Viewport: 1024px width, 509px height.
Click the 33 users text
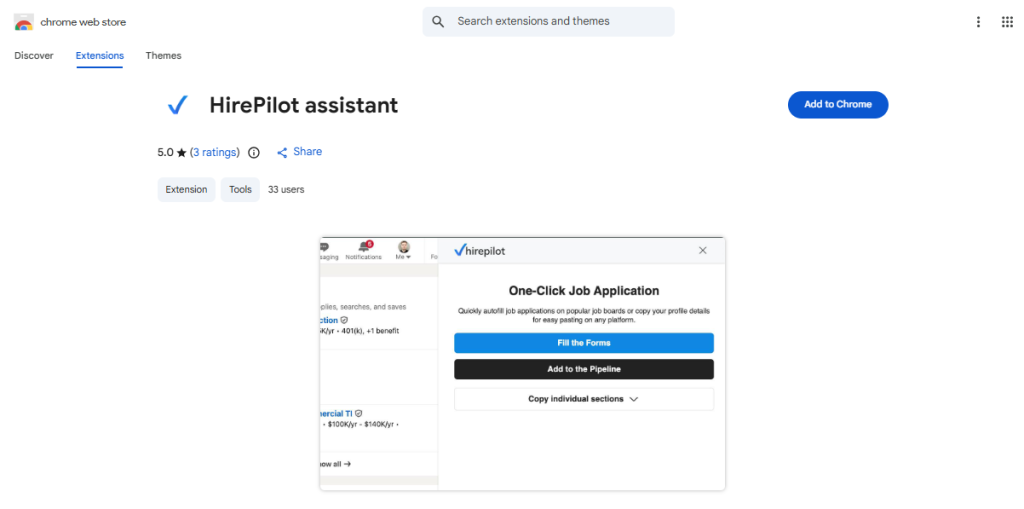pyautogui.click(x=286, y=189)
